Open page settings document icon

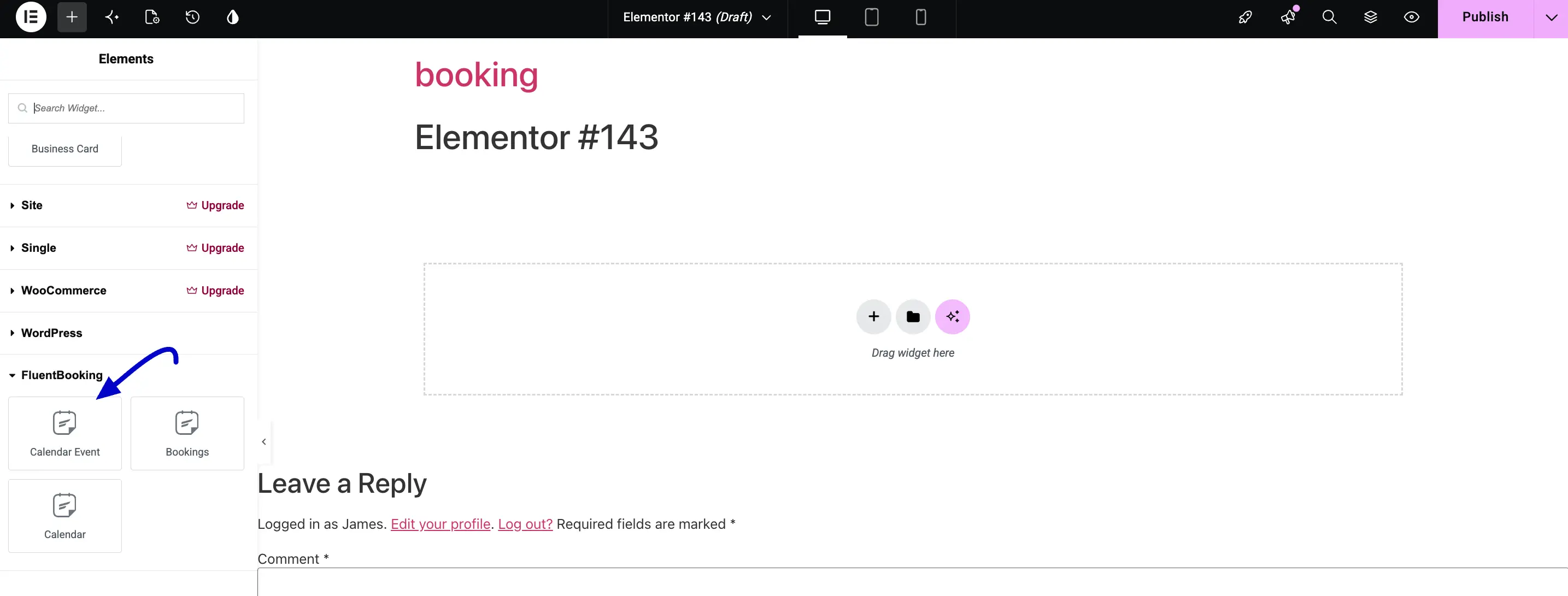(152, 17)
